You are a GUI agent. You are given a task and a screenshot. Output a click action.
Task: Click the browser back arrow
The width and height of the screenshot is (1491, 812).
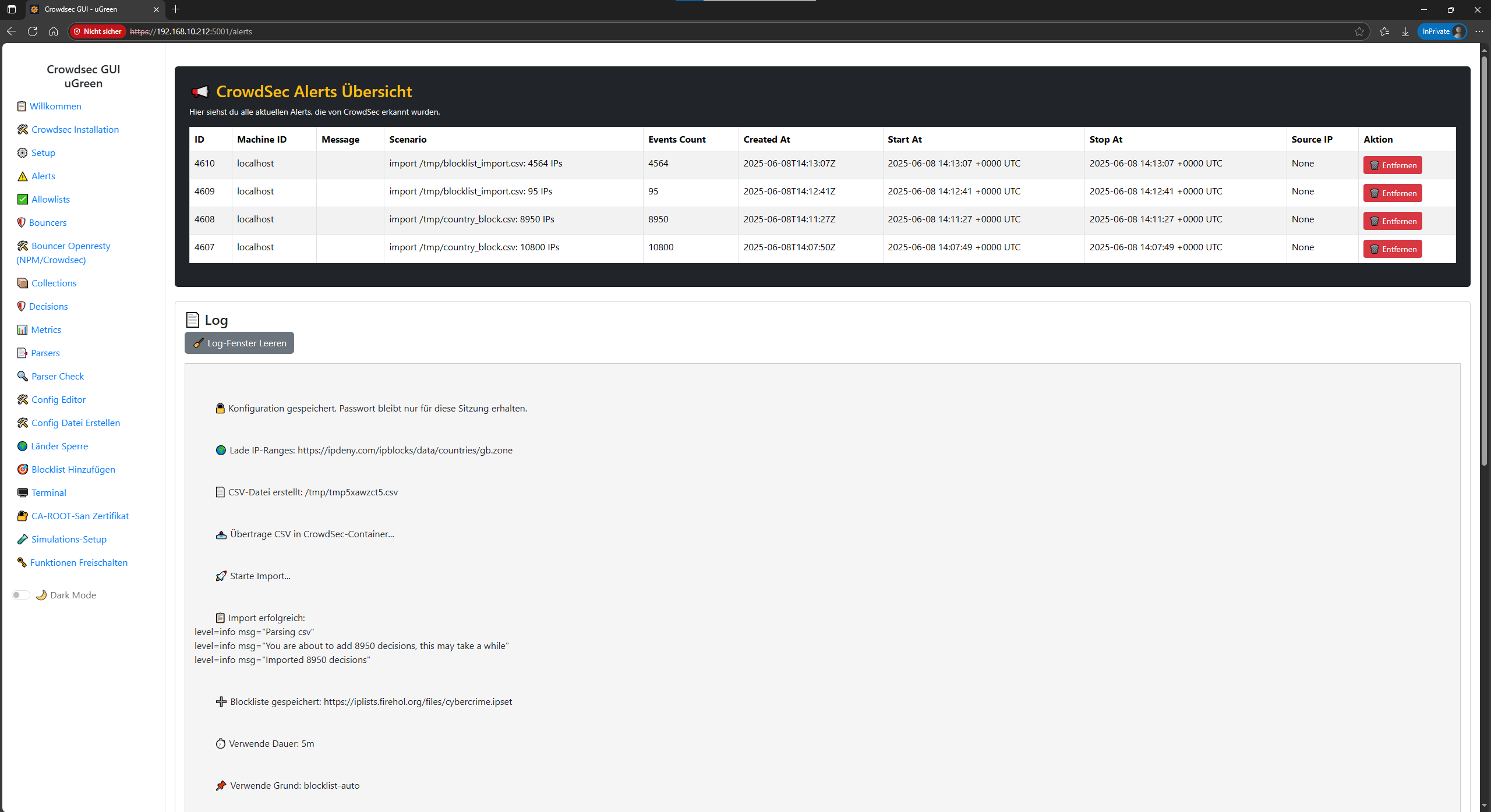[x=12, y=31]
